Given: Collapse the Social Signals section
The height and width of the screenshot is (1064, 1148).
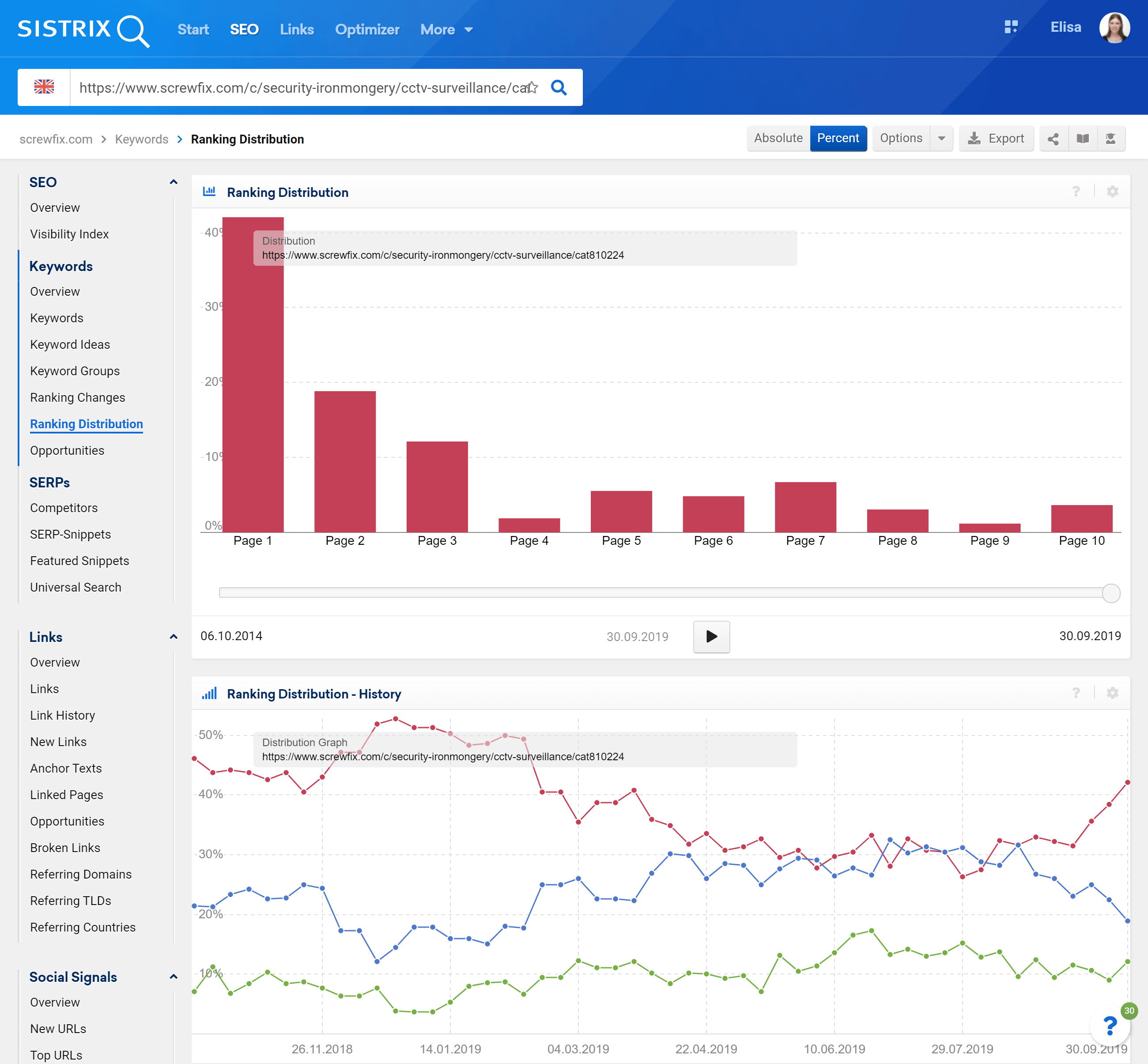Looking at the screenshot, I should tap(173, 977).
